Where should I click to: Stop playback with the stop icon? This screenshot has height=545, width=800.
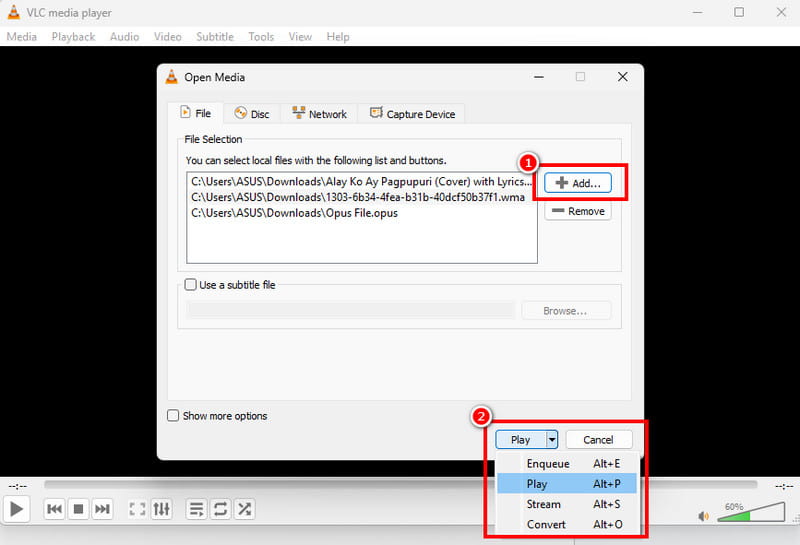coord(79,509)
